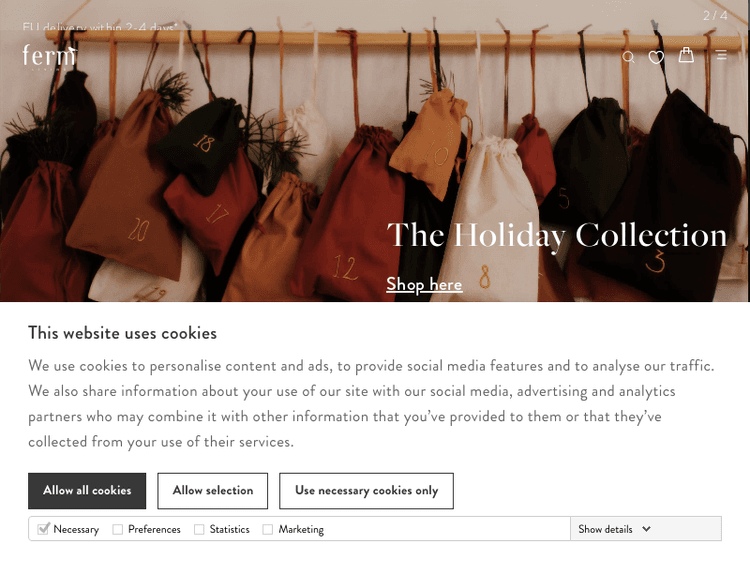Open the shopping bag icon
750x563 pixels.
(x=686, y=55)
